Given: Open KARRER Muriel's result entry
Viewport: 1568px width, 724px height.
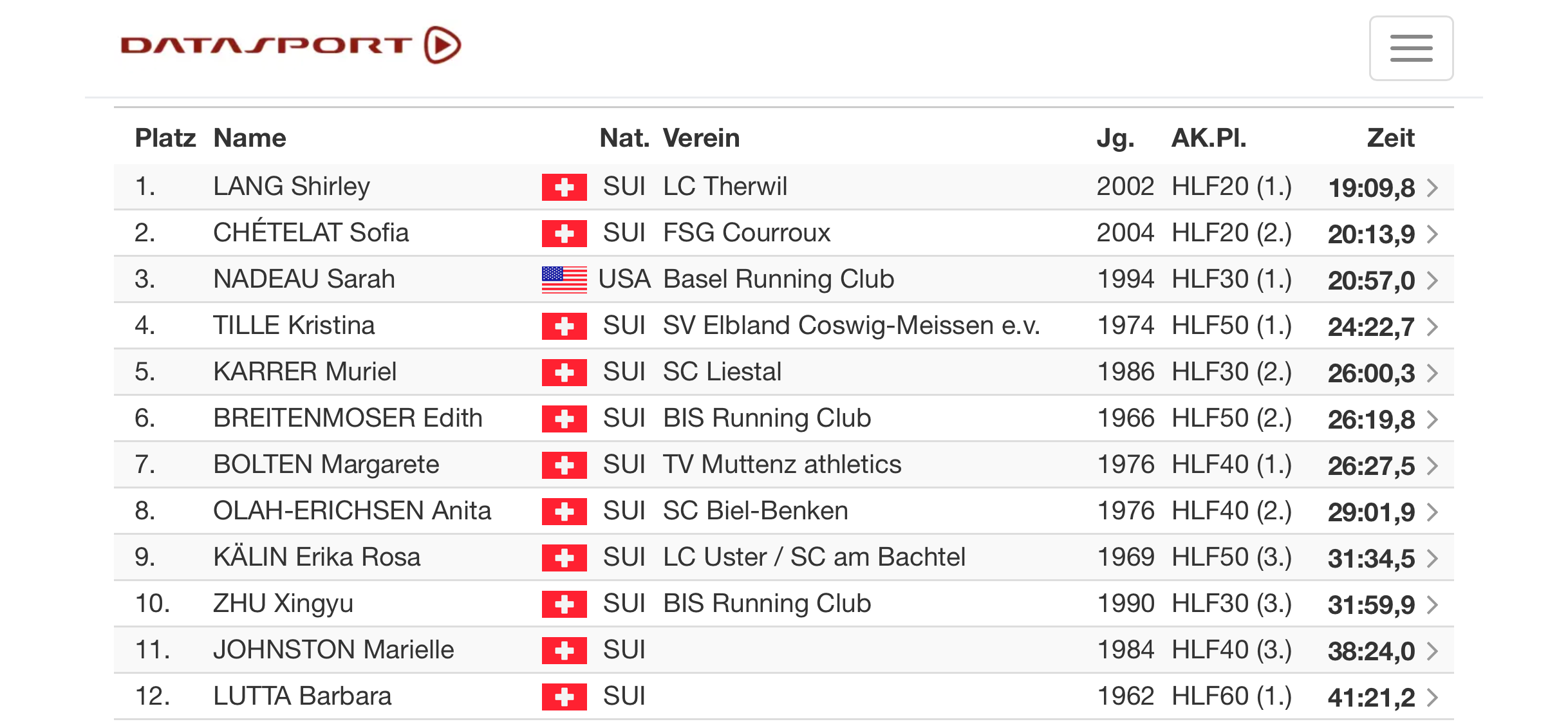Looking at the screenshot, I should (784, 372).
